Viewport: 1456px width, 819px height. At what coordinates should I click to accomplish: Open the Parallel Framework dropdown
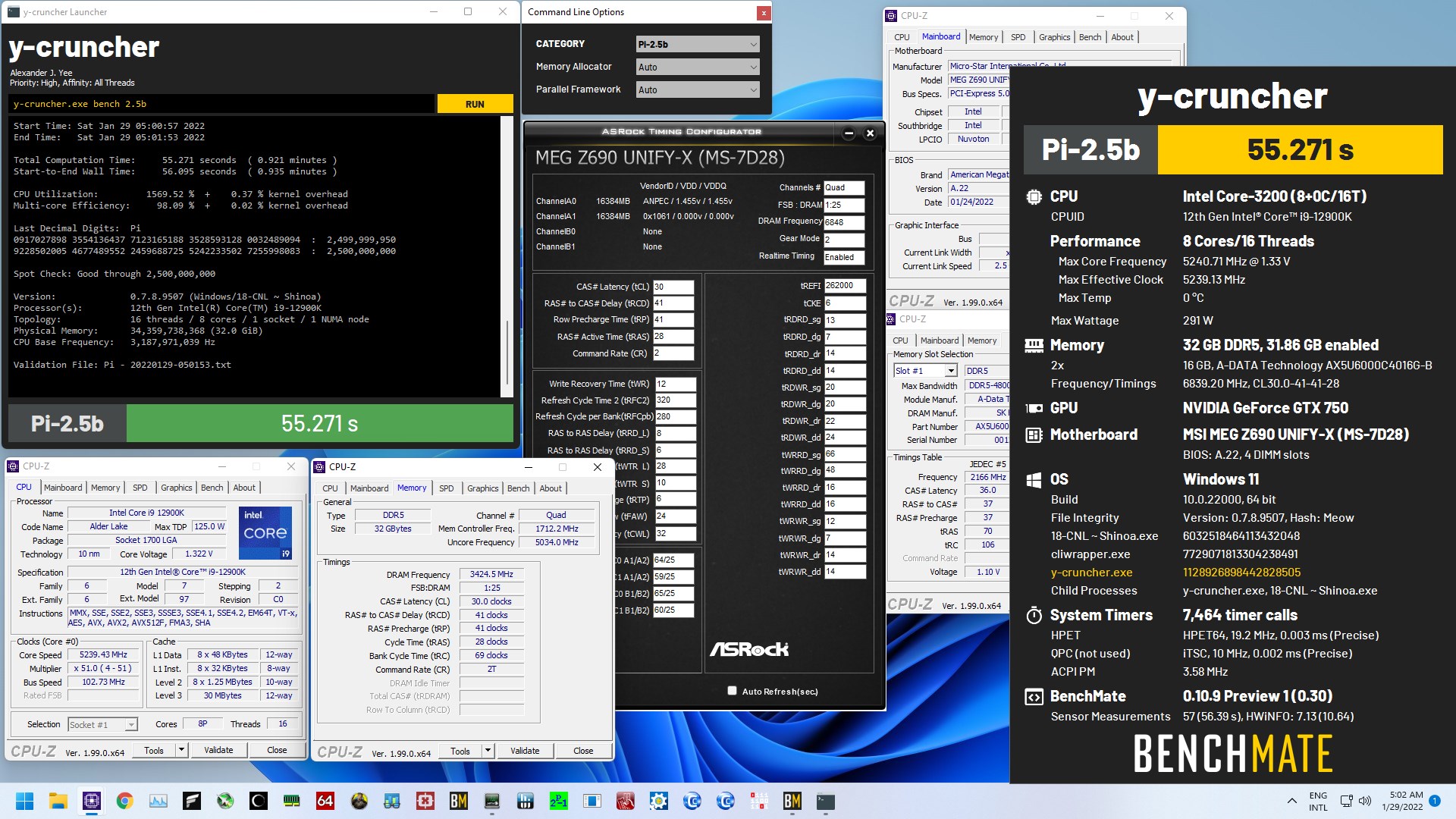697,90
